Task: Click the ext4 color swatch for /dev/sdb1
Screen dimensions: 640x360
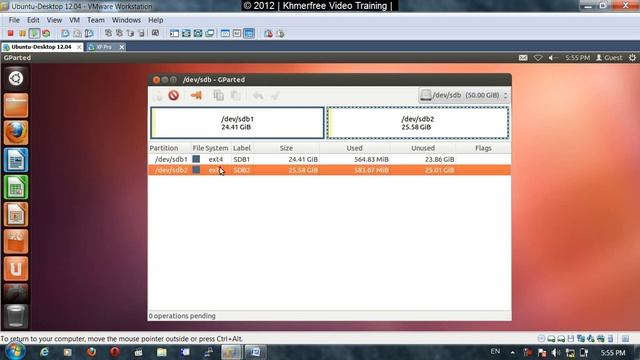Action: [196, 159]
